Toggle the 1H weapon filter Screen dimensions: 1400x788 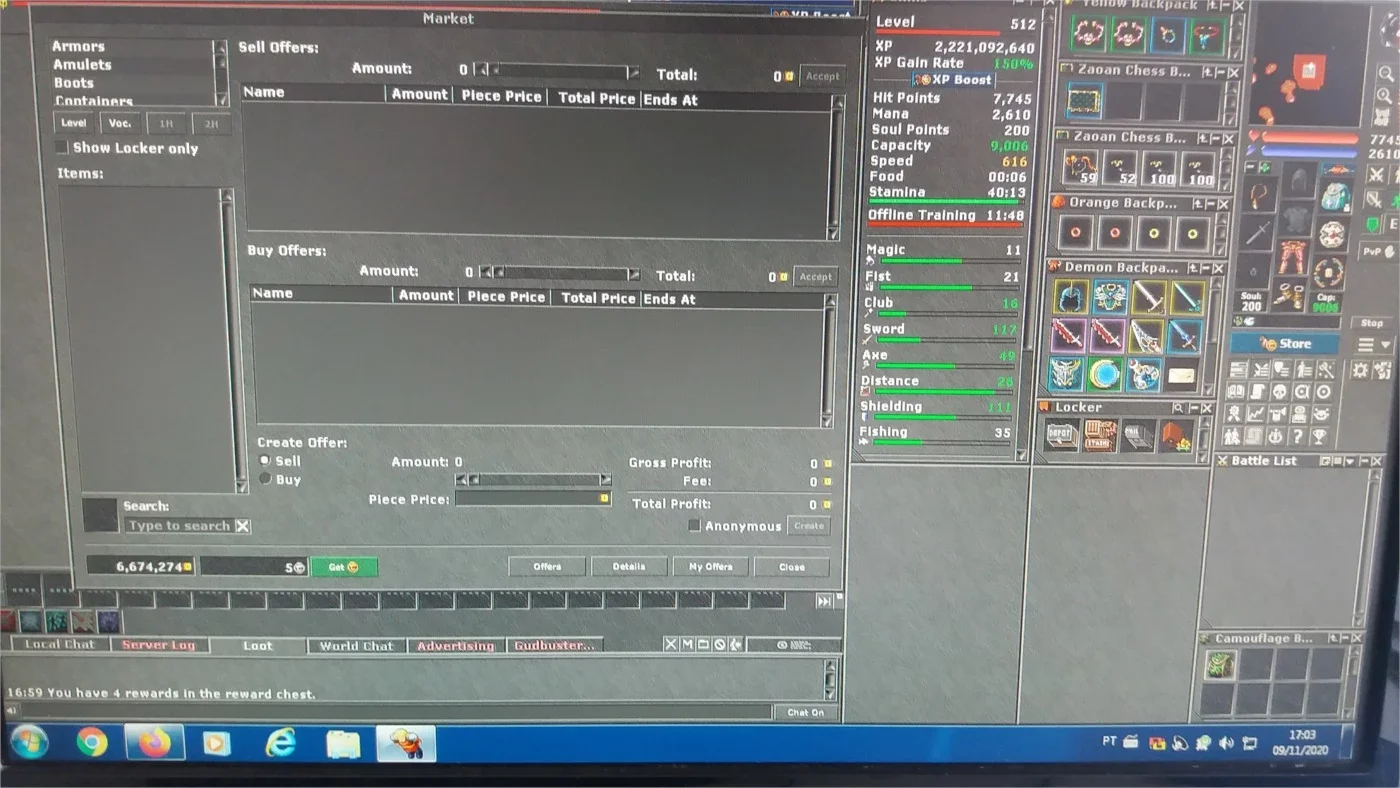click(166, 123)
